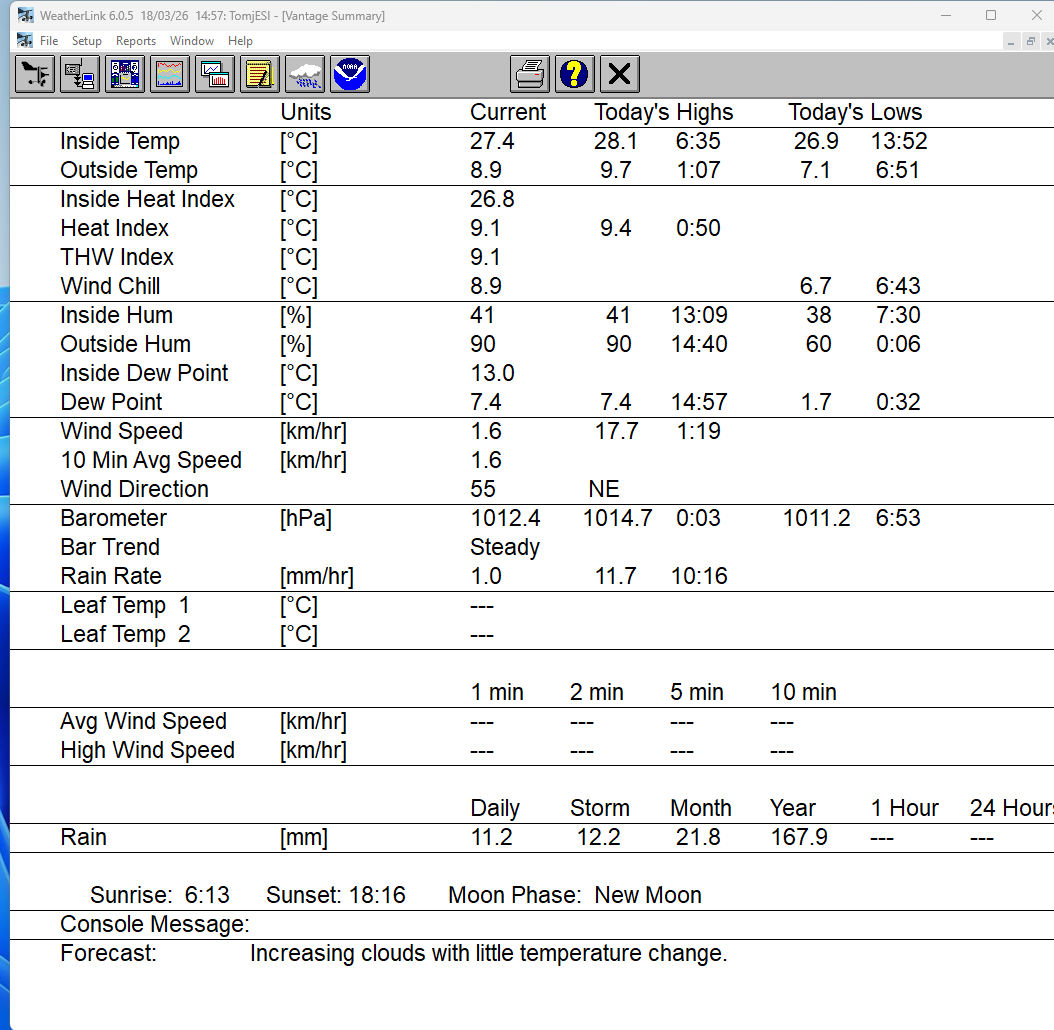Click the WeatherLink icon beside File menu
This screenshot has width=1054, height=1030.
click(x=25, y=41)
